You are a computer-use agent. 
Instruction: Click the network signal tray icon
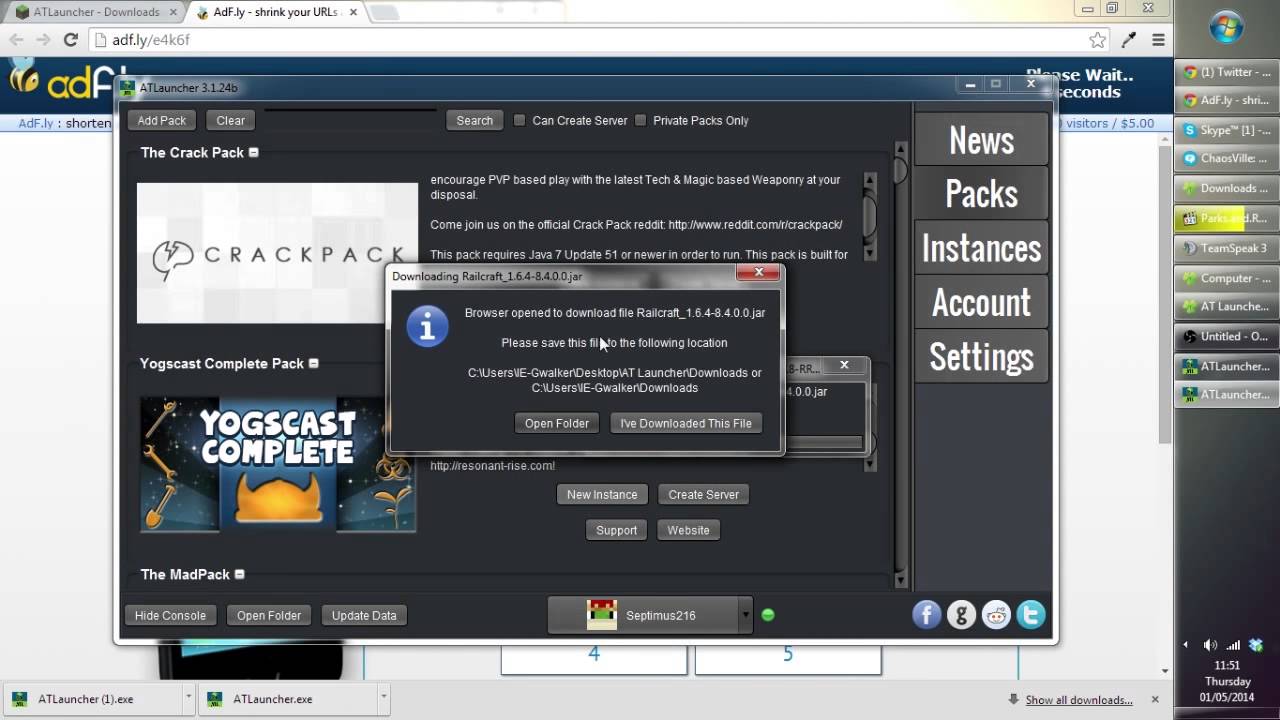point(1233,645)
